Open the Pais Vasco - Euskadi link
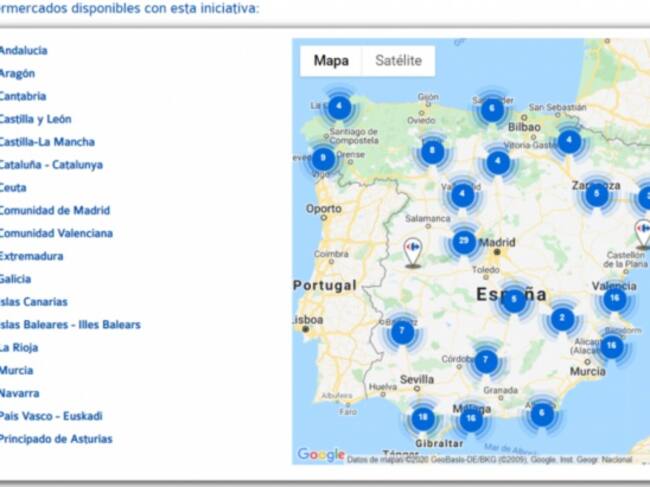Viewport: 650px width, 487px height. (51, 416)
